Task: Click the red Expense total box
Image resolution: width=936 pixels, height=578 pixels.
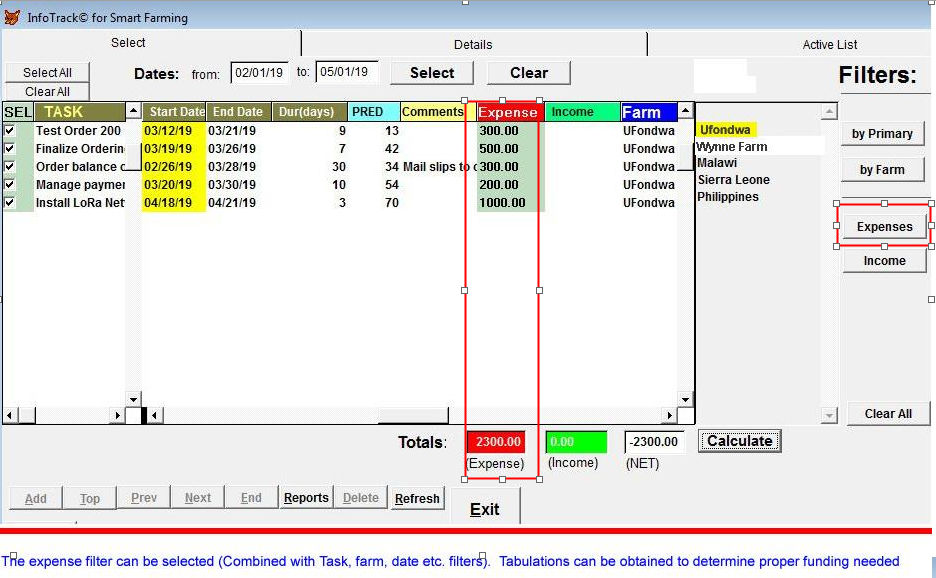Action: 495,442
